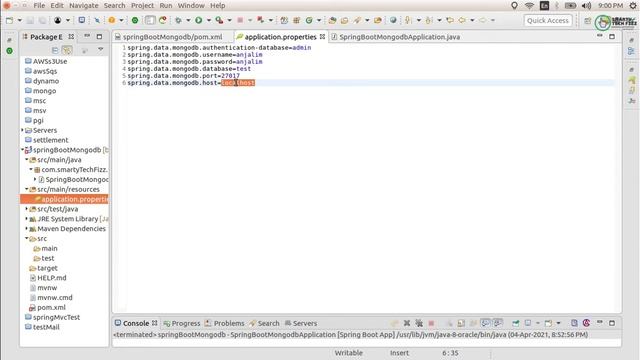
Task: Click Collapse All in Package Explorer
Action: click(55, 50)
